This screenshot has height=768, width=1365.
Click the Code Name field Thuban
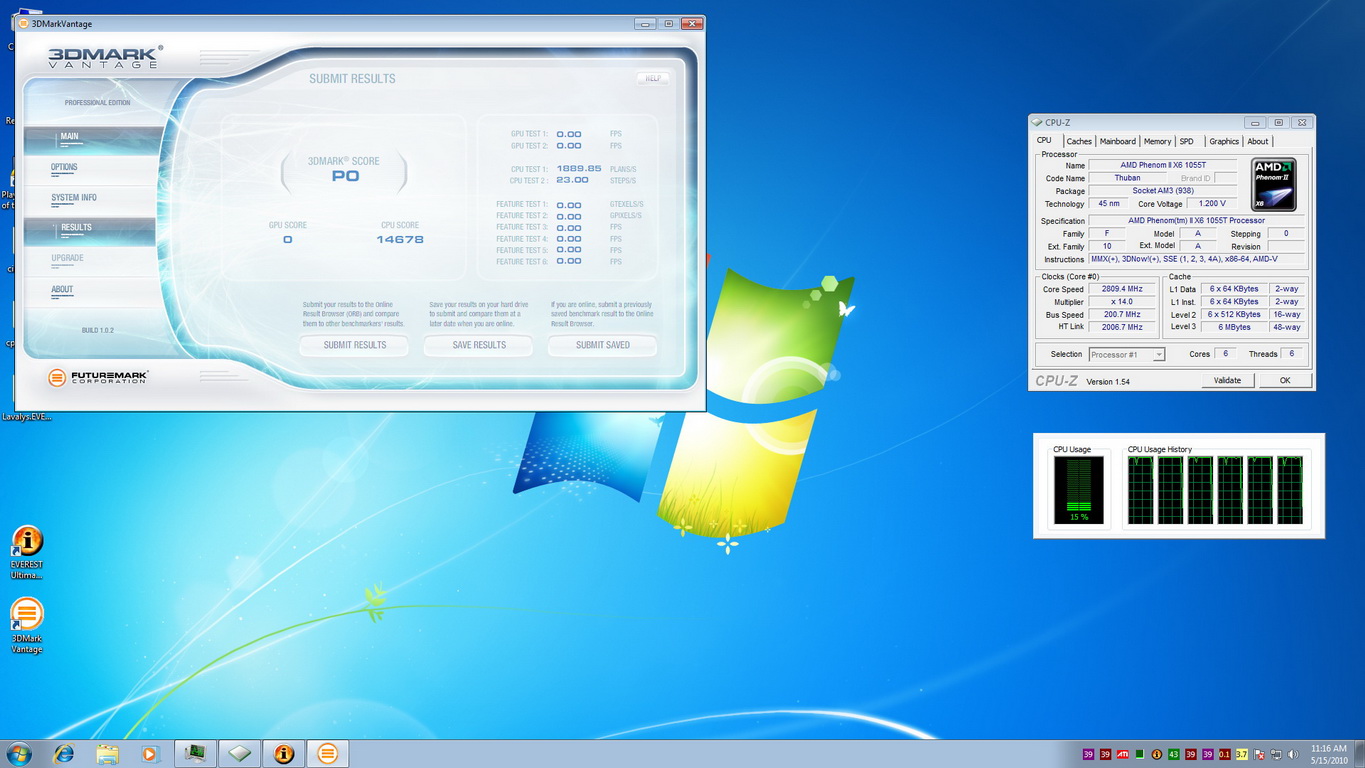tap(1127, 178)
